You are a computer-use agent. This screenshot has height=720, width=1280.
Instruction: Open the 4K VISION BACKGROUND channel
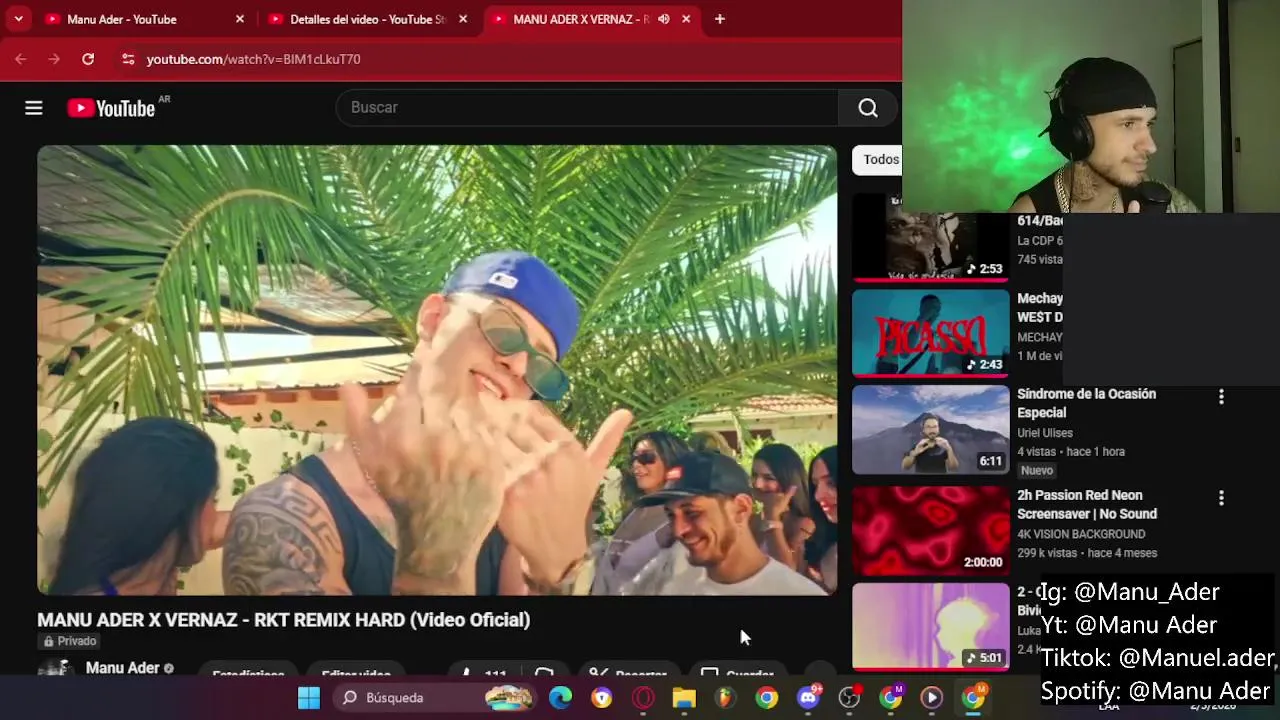pos(1081,534)
